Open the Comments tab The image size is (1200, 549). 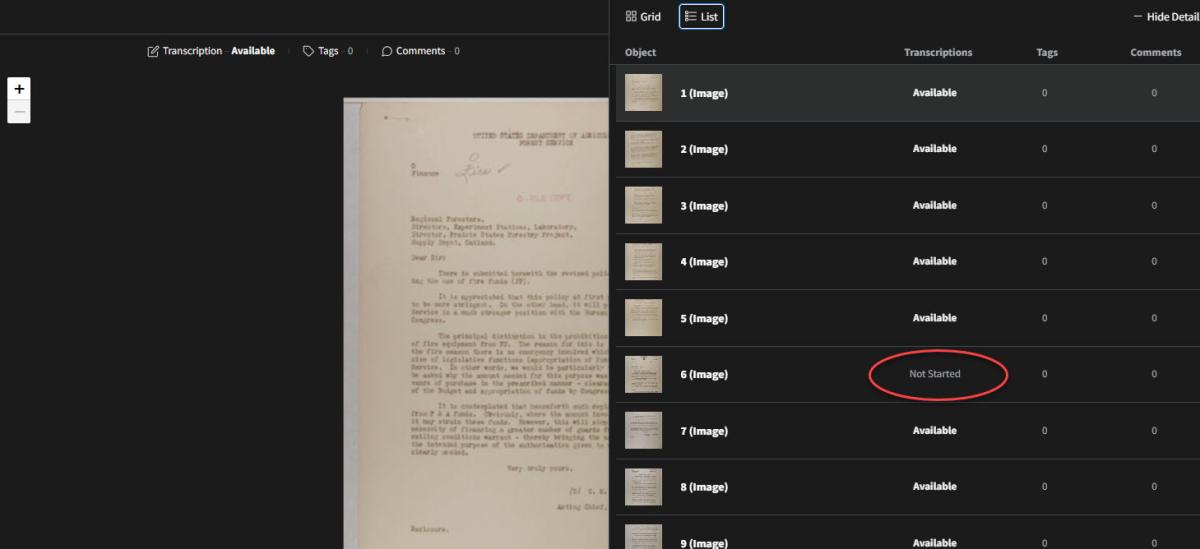(420, 51)
